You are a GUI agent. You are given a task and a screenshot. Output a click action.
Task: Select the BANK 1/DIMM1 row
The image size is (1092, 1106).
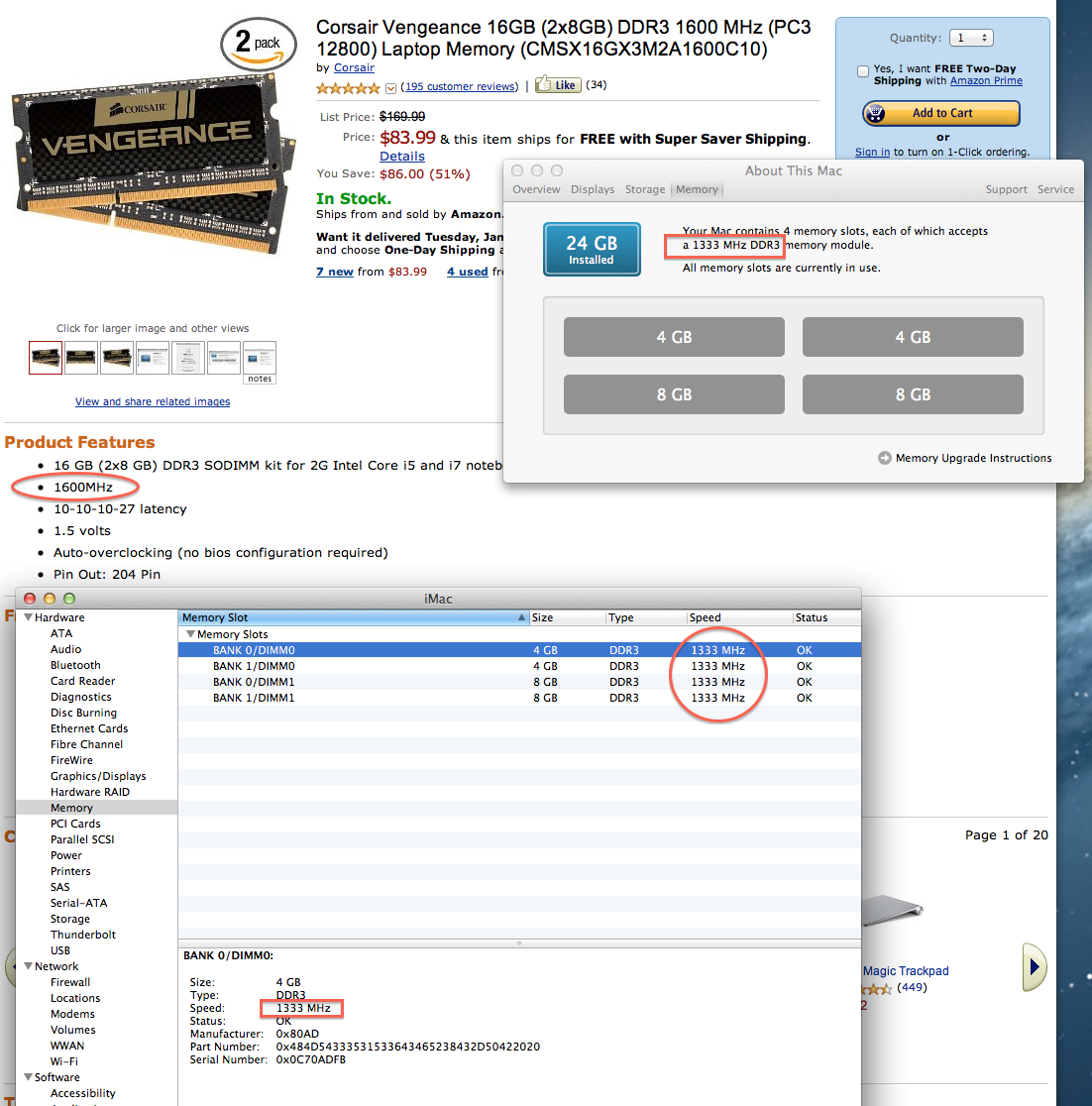click(x=519, y=698)
